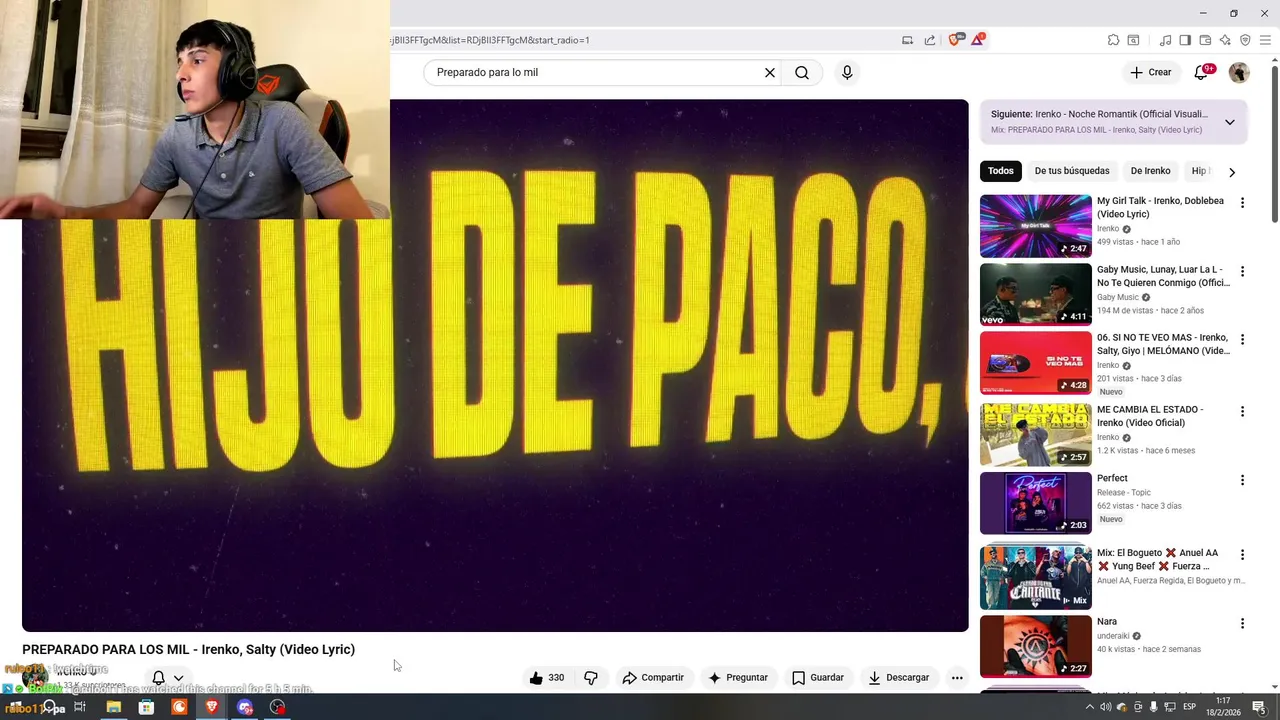The height and width of the screenshot is (720, 1280).
Task: Open options menu for Gaby Music video
Action: pyautogui.click(x=1242, y=272)
